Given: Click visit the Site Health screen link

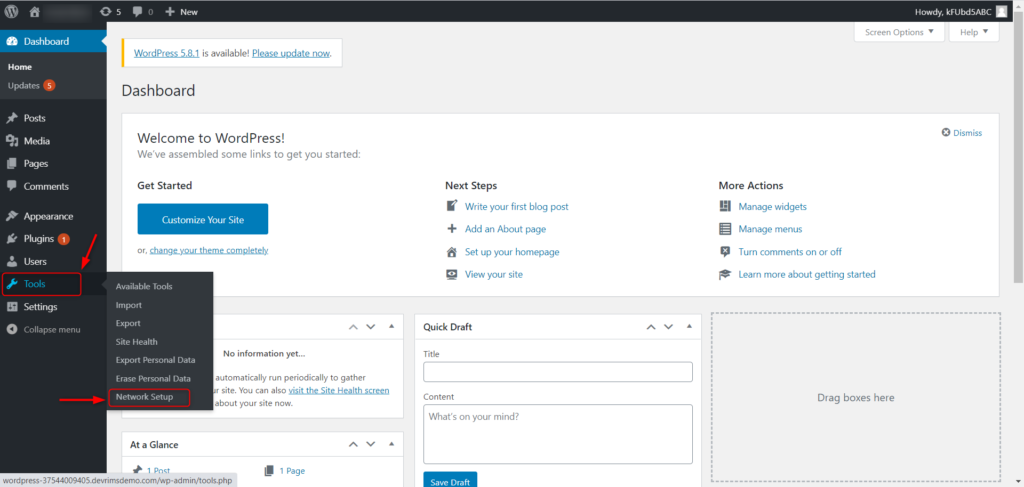Looking at the screenshot, I should coord(339,390).
